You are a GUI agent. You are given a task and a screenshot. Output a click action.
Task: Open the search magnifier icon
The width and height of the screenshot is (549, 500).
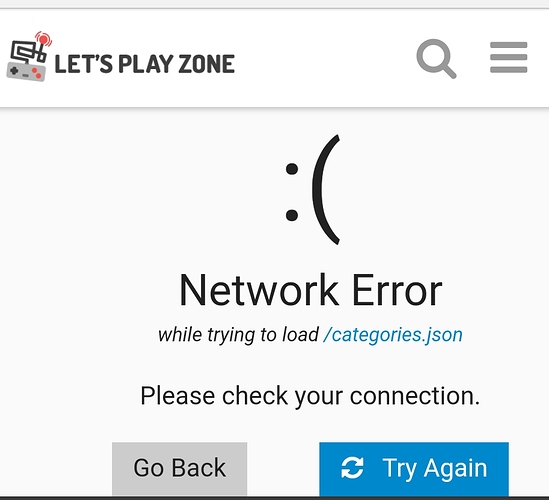click(436, 58)
